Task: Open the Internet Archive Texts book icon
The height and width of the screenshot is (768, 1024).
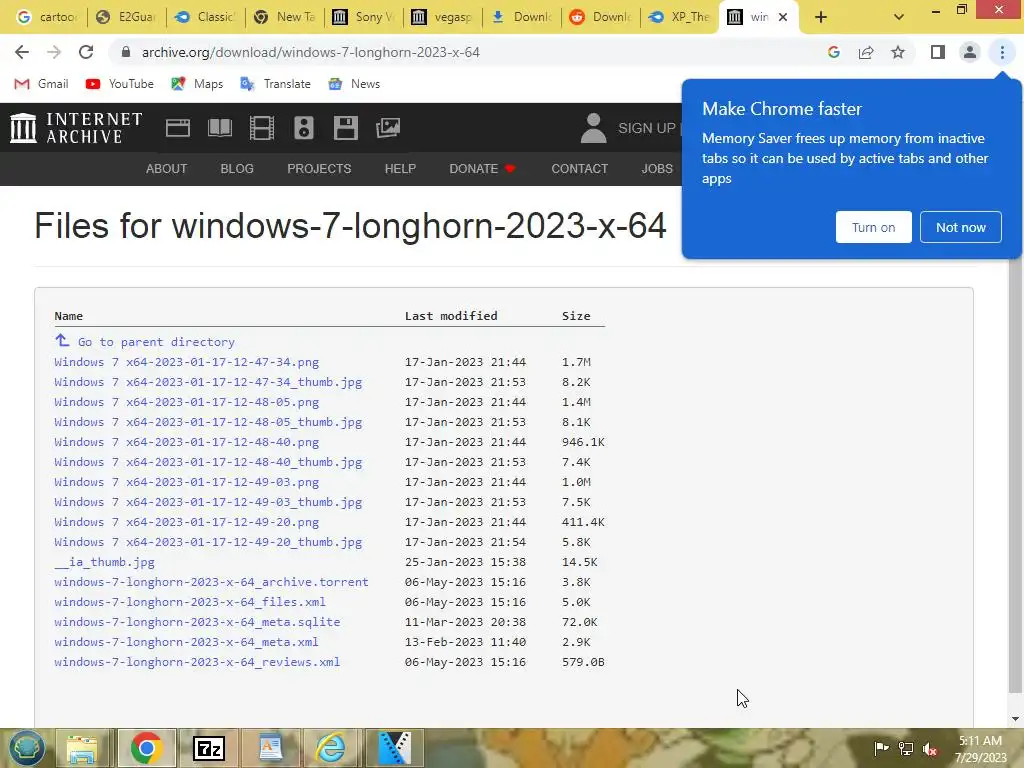Action: (220, 127)
